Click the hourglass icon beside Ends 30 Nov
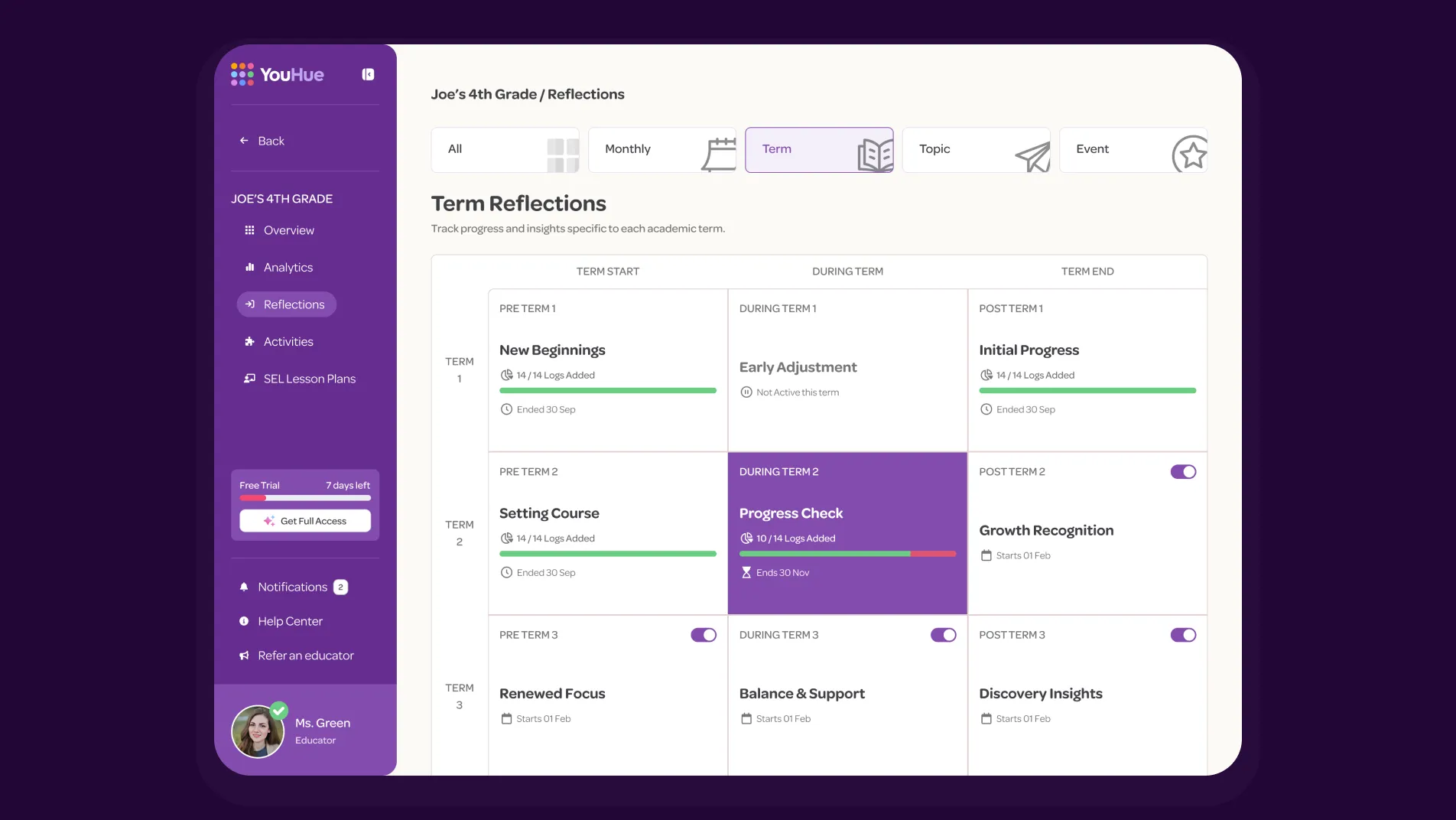Image resolution: width=1456 pixels, height=820 pixels. pos(746,572)
